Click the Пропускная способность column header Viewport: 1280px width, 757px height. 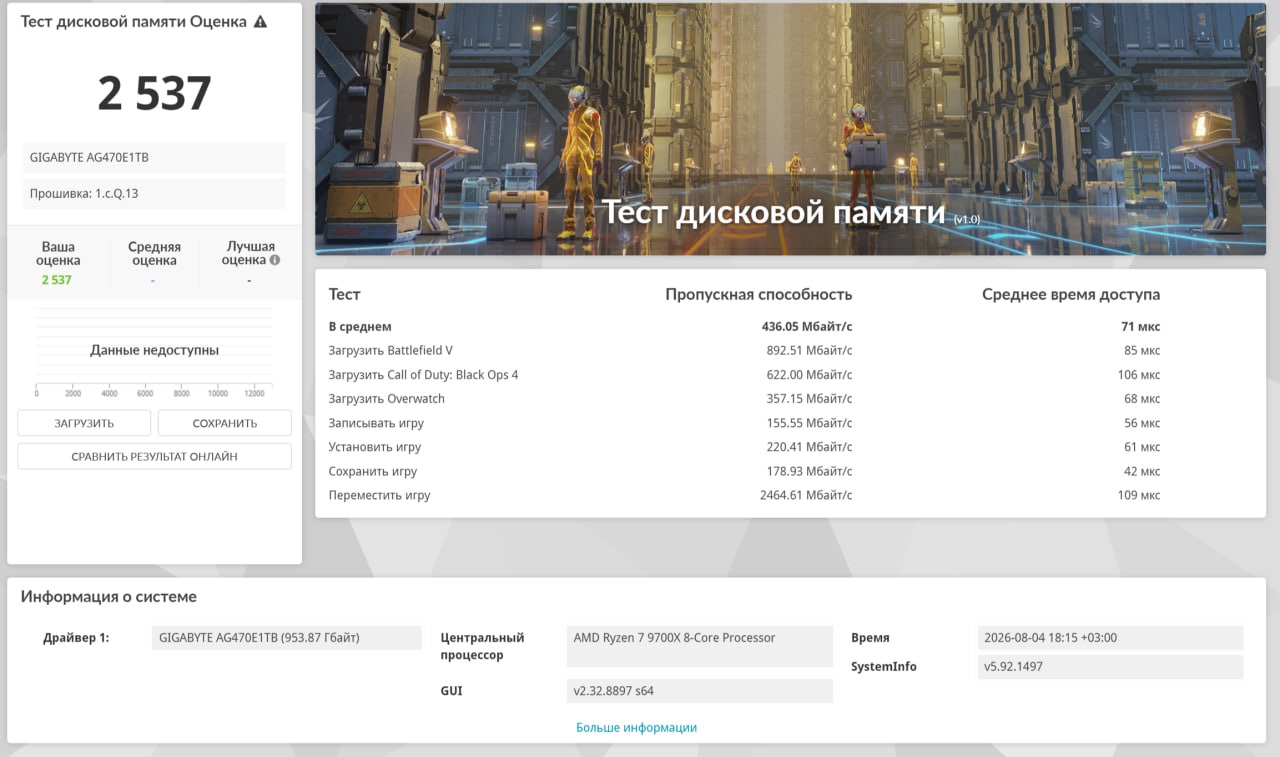pyautogui.click(x=759, y=294)
